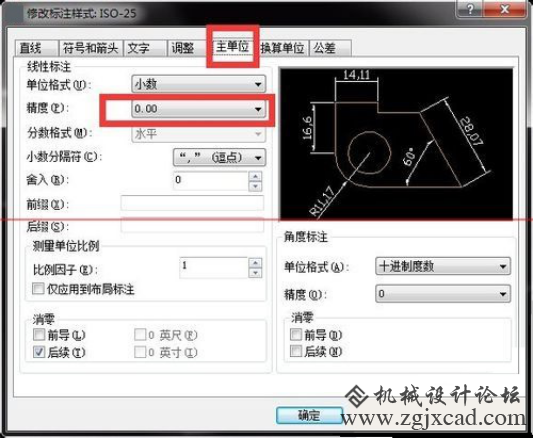Click the 前缀 text field

192,204
